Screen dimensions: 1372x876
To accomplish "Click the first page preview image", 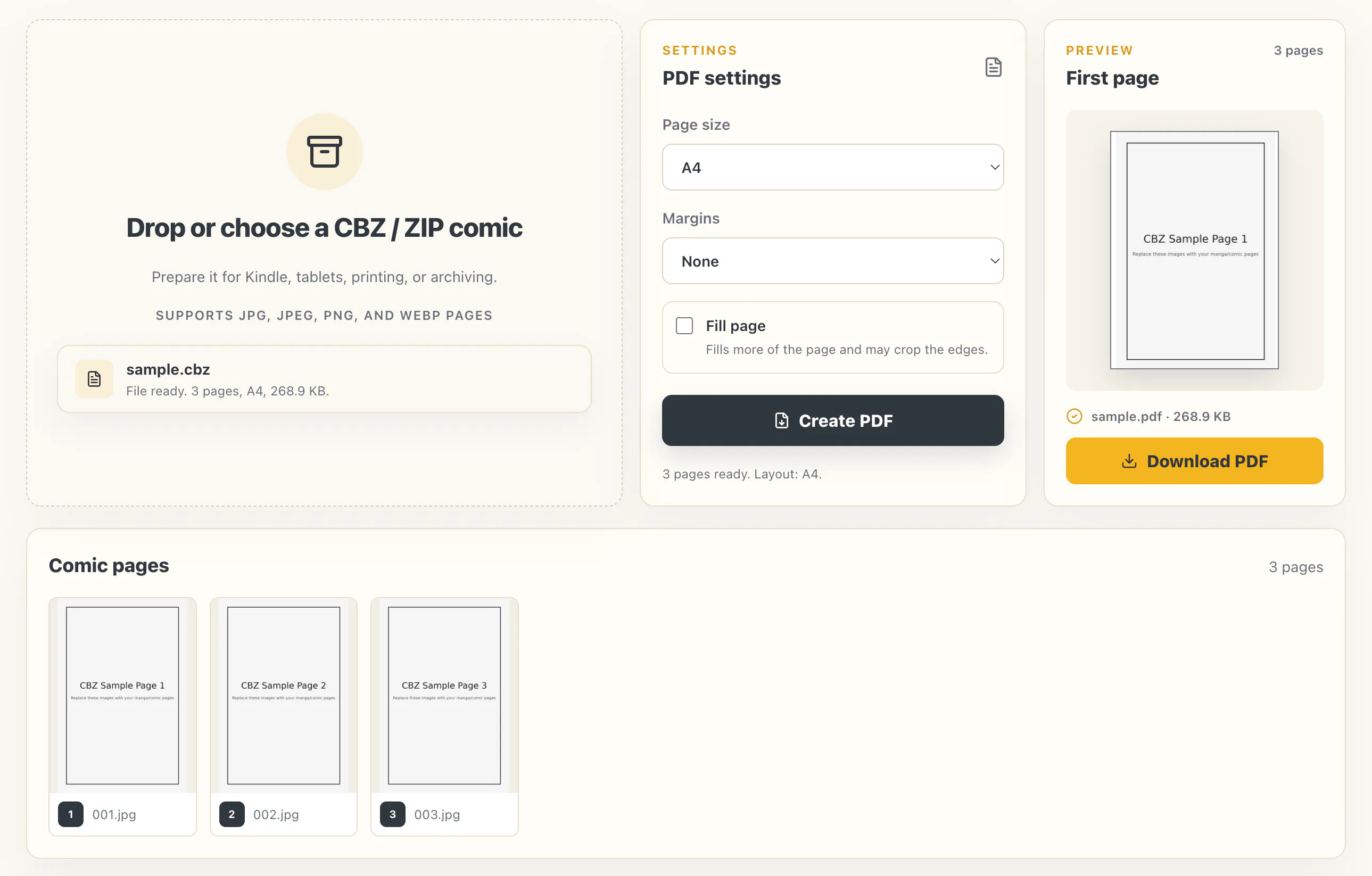I will (1194, 250).
